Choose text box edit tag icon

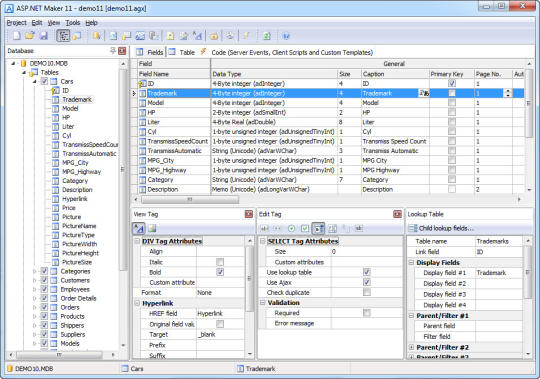pyautogui.click(x=264, y=228)
